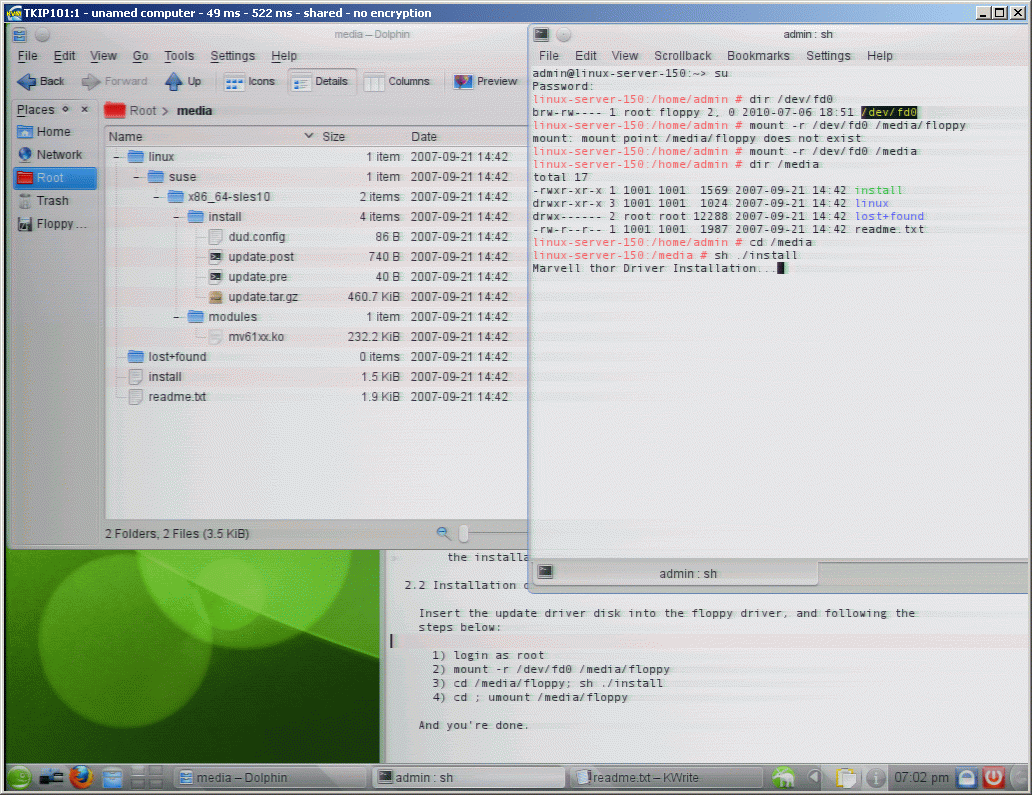Switch to admin : sh taskbar entry
1032x795 pixels.
pos(469,778)
